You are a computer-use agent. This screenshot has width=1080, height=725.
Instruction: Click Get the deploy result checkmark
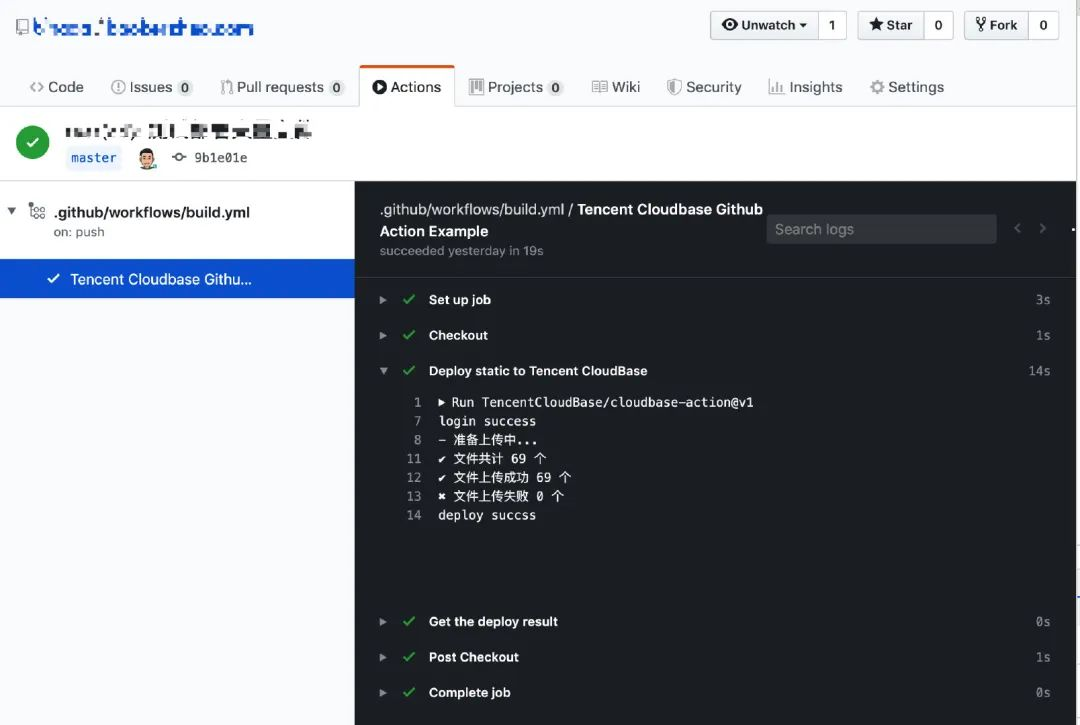pyautogui.click(x=409, y=621)
